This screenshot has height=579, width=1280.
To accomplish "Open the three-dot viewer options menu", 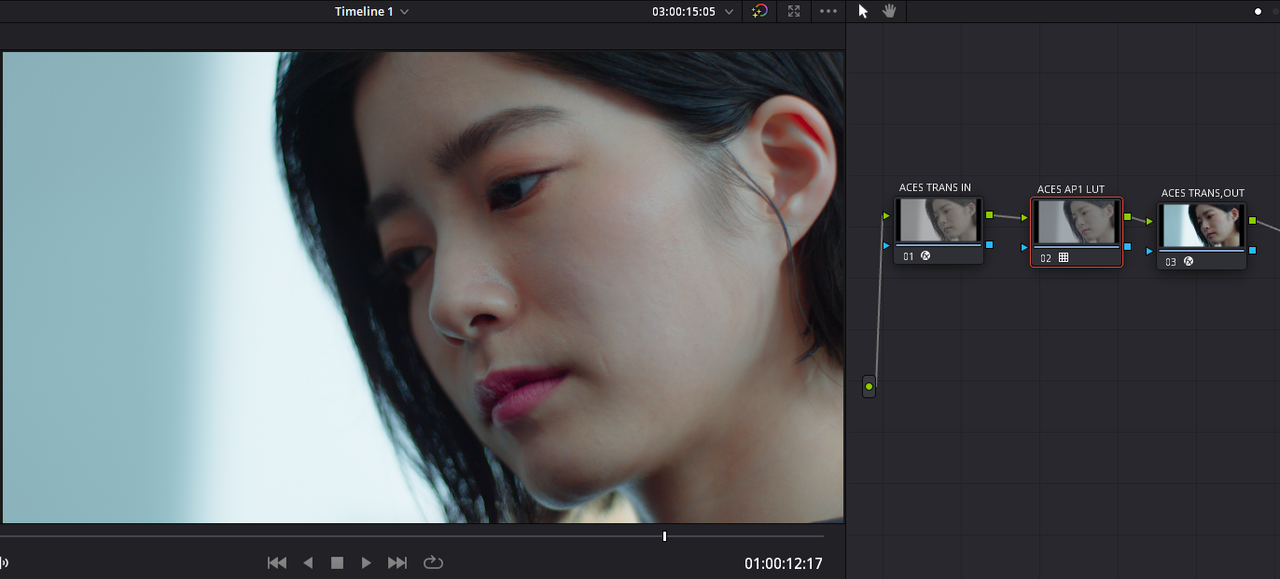I will point(828,11).
